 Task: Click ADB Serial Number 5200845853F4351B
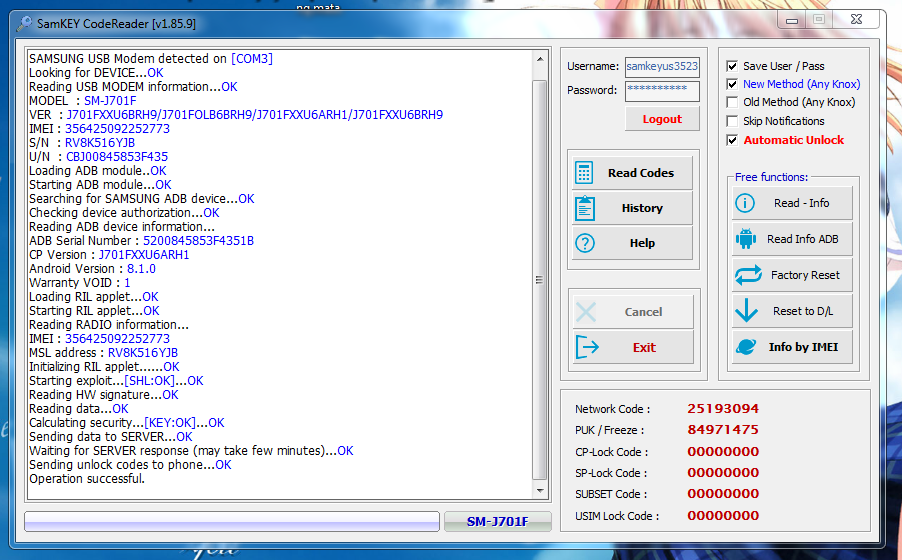198,241
